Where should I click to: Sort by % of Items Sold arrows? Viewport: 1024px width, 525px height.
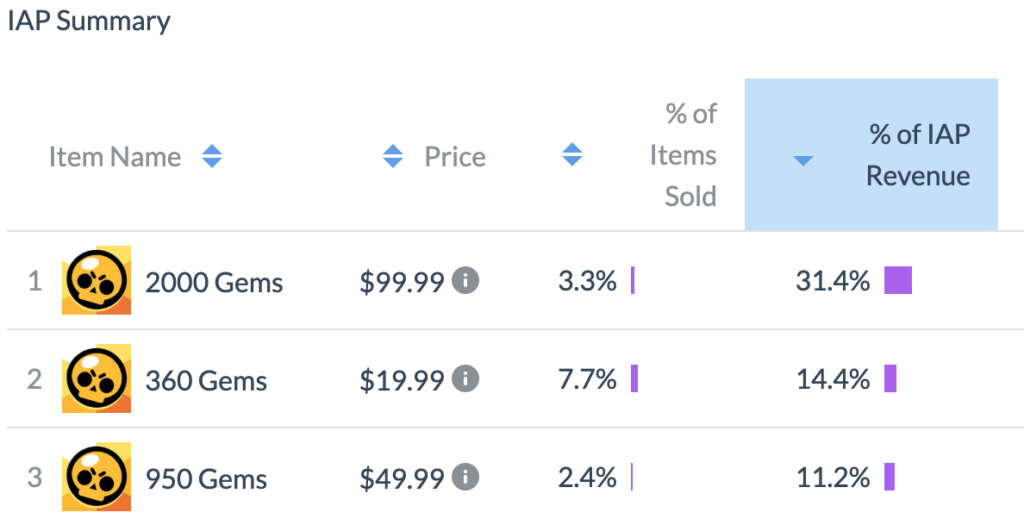coord(572,155)
